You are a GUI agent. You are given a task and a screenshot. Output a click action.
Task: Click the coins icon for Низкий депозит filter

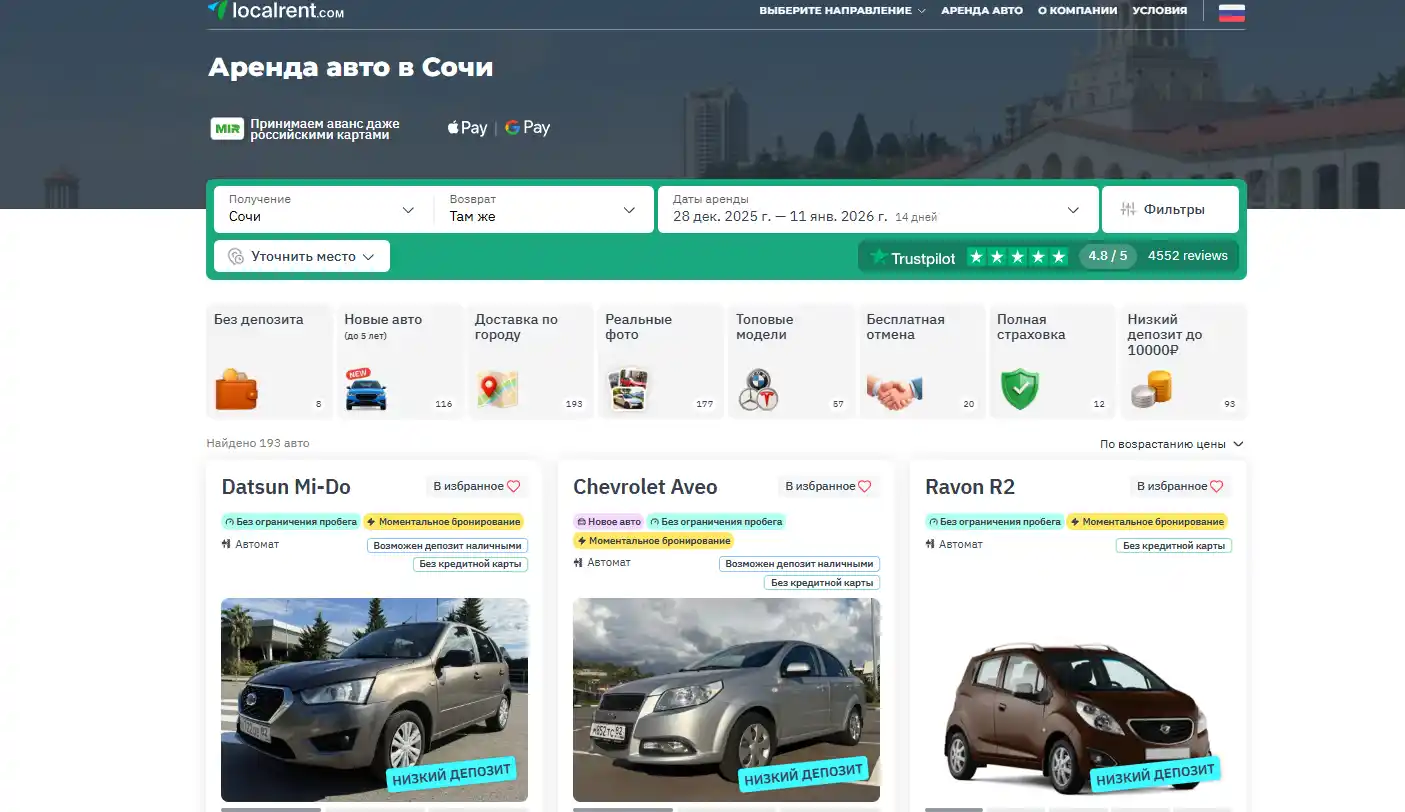(x=1150, y=388)
